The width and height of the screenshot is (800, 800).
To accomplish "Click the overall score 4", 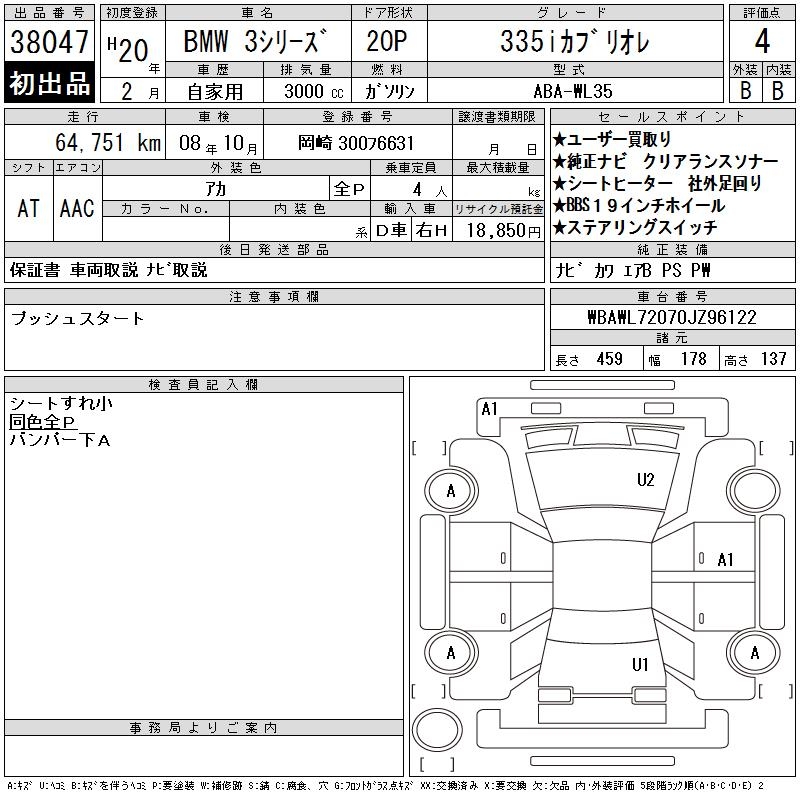I will (762, 41).
